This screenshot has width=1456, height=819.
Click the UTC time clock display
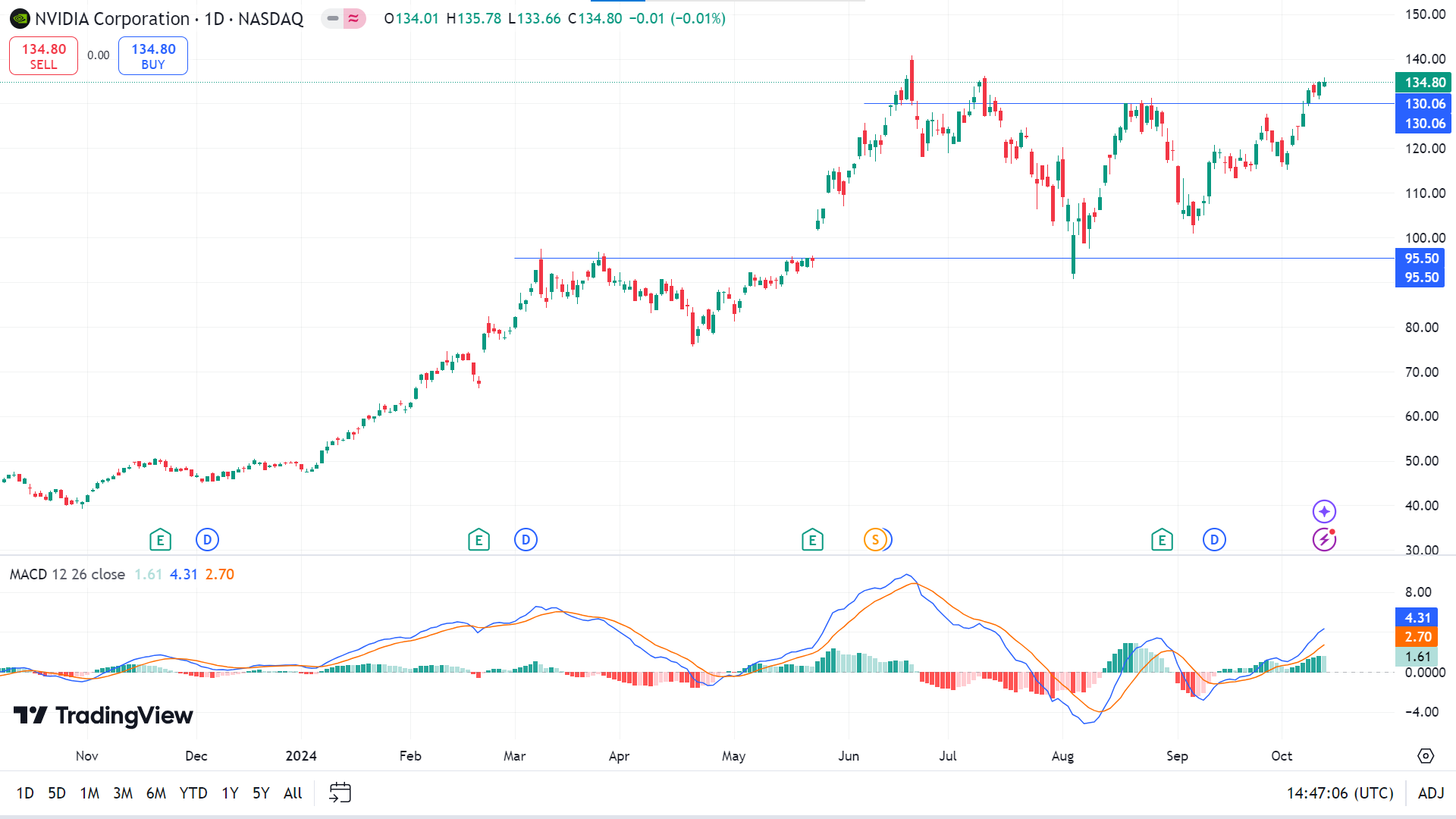click(x=1340, y=793)
